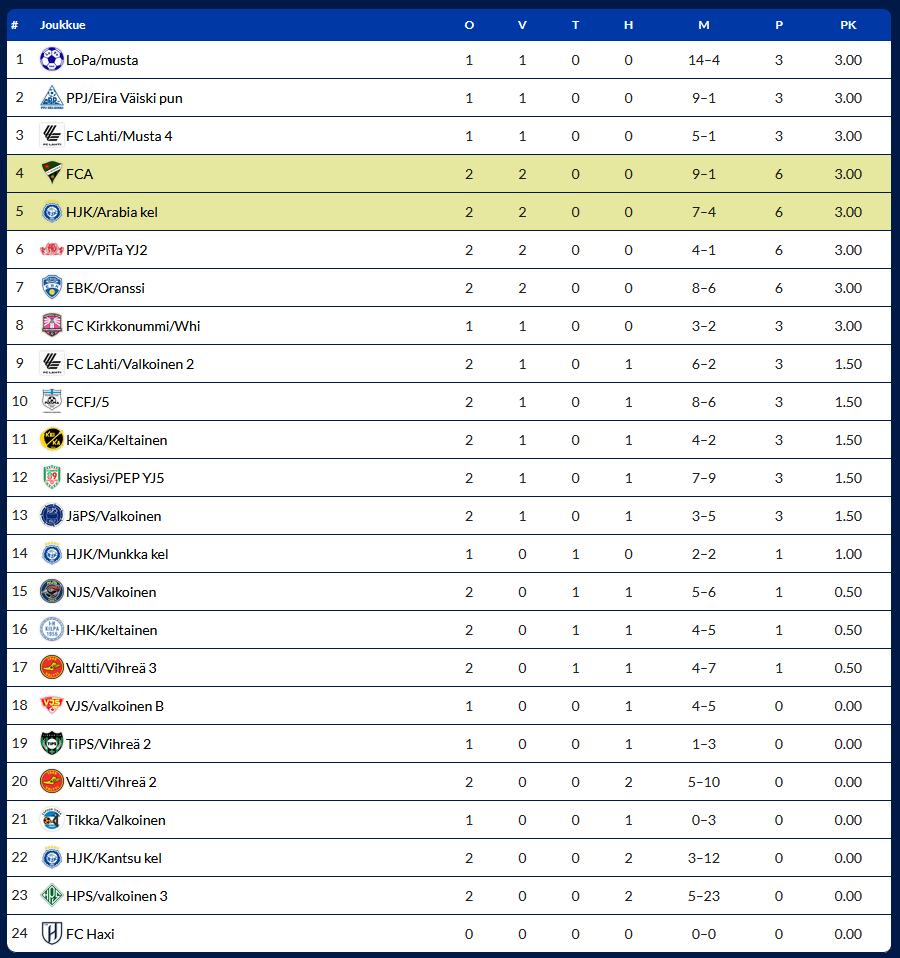Select the TiPS/Vihreä 2 club crest
This screenshot has height=958, width=900.
[51, 743]
